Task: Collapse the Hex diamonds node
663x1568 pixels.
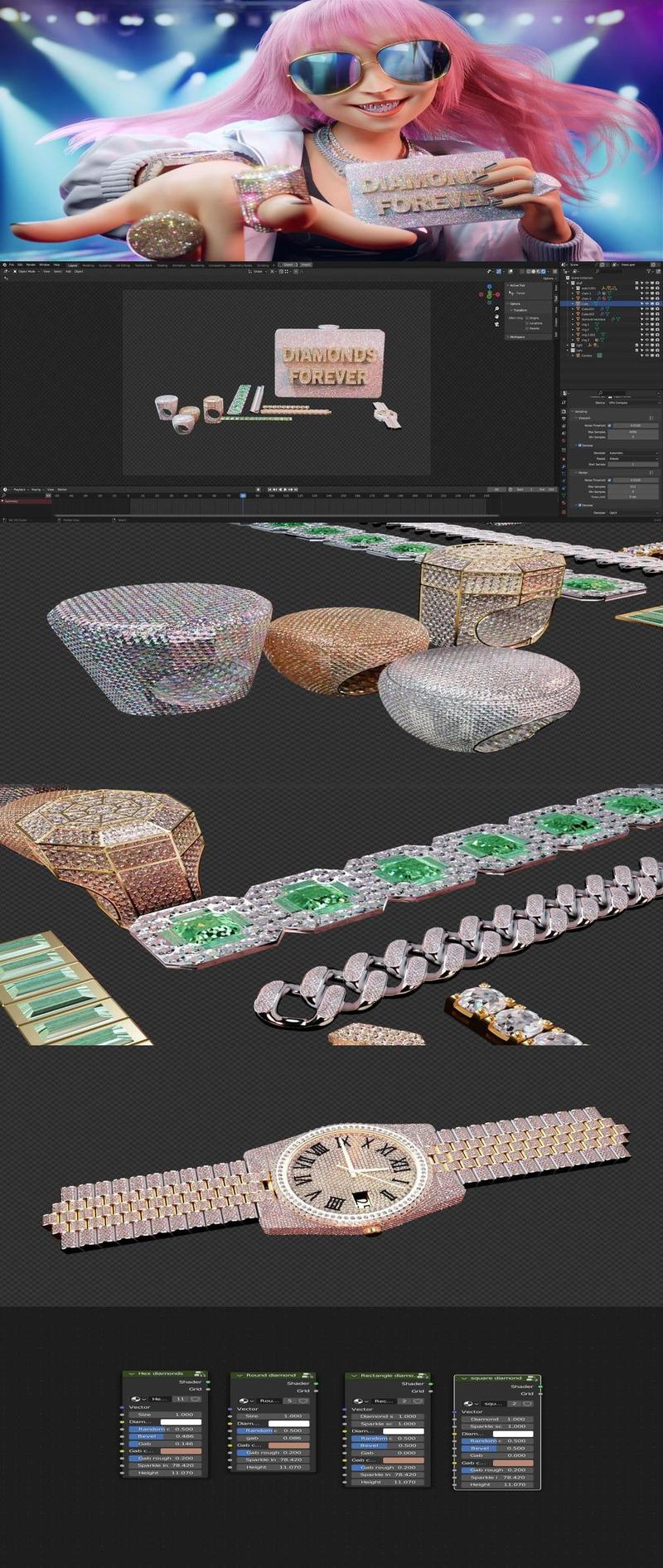Action: click(131, 1373)
